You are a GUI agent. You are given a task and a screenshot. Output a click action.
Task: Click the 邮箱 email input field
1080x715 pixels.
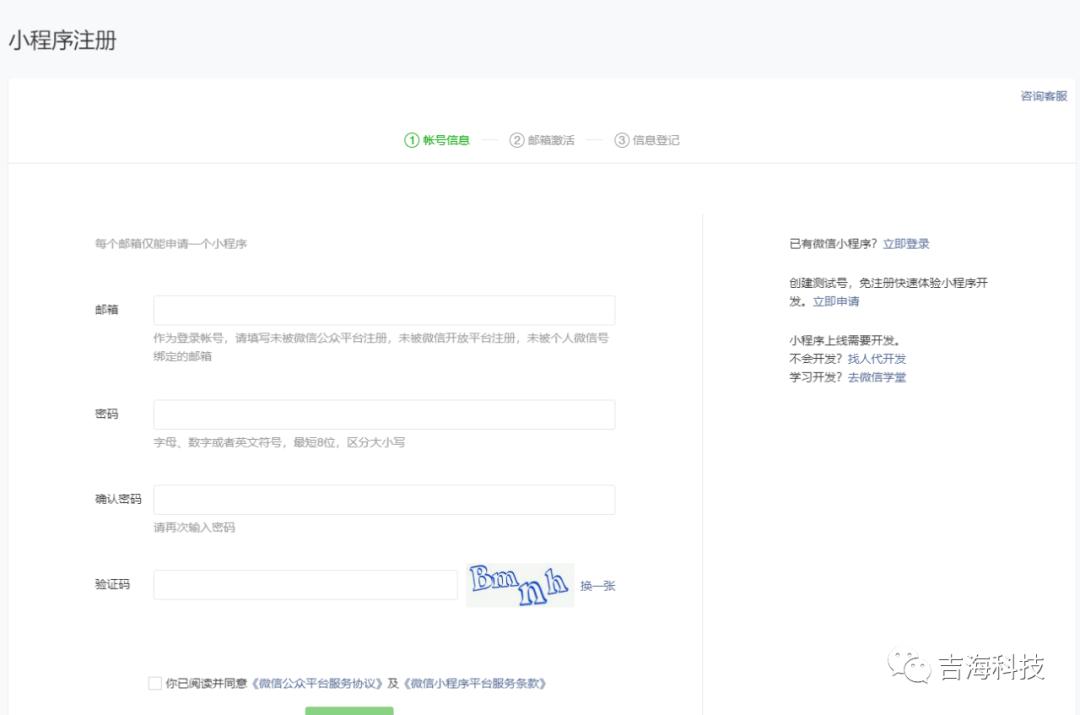point(383,309)
